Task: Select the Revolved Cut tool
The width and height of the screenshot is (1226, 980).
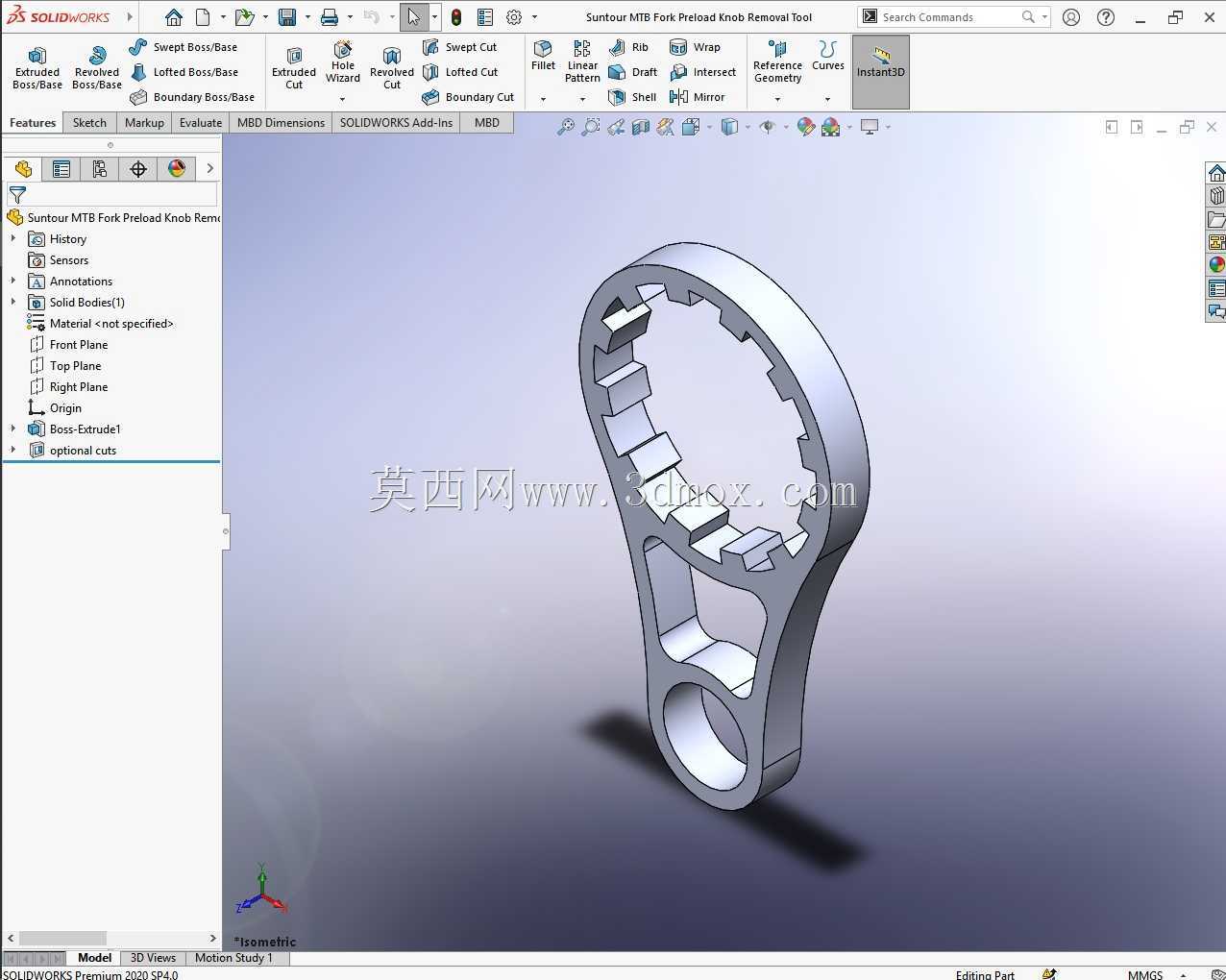Action: point(392,67)
